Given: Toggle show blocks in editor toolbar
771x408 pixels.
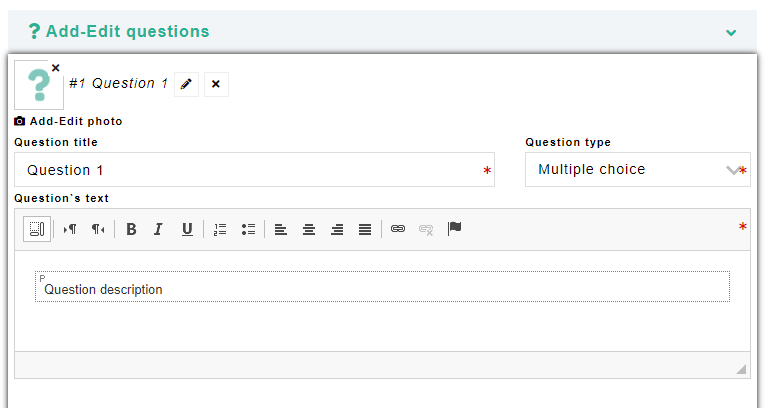Looking at the screenshot, I should [37, 229].
